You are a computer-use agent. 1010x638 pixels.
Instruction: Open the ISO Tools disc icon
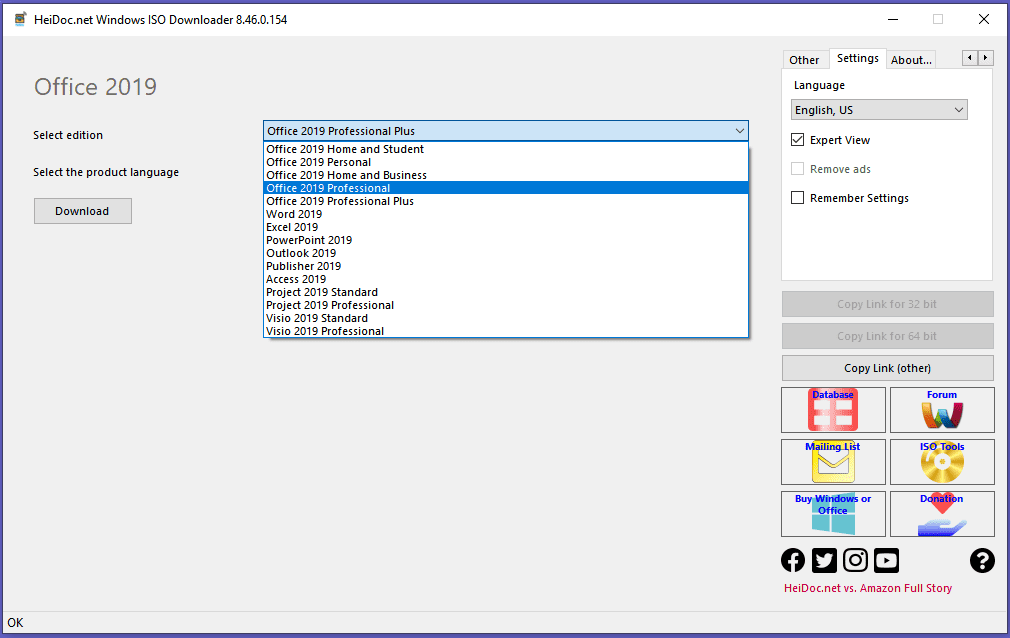tap(942, 462)
